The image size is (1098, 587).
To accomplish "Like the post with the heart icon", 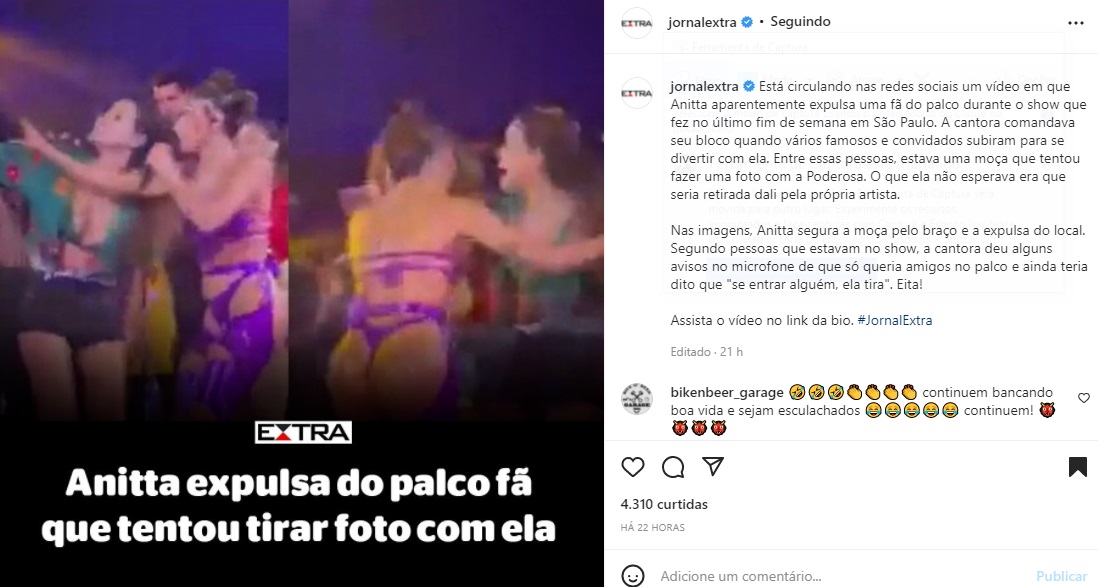I will [x=633, y=467].
